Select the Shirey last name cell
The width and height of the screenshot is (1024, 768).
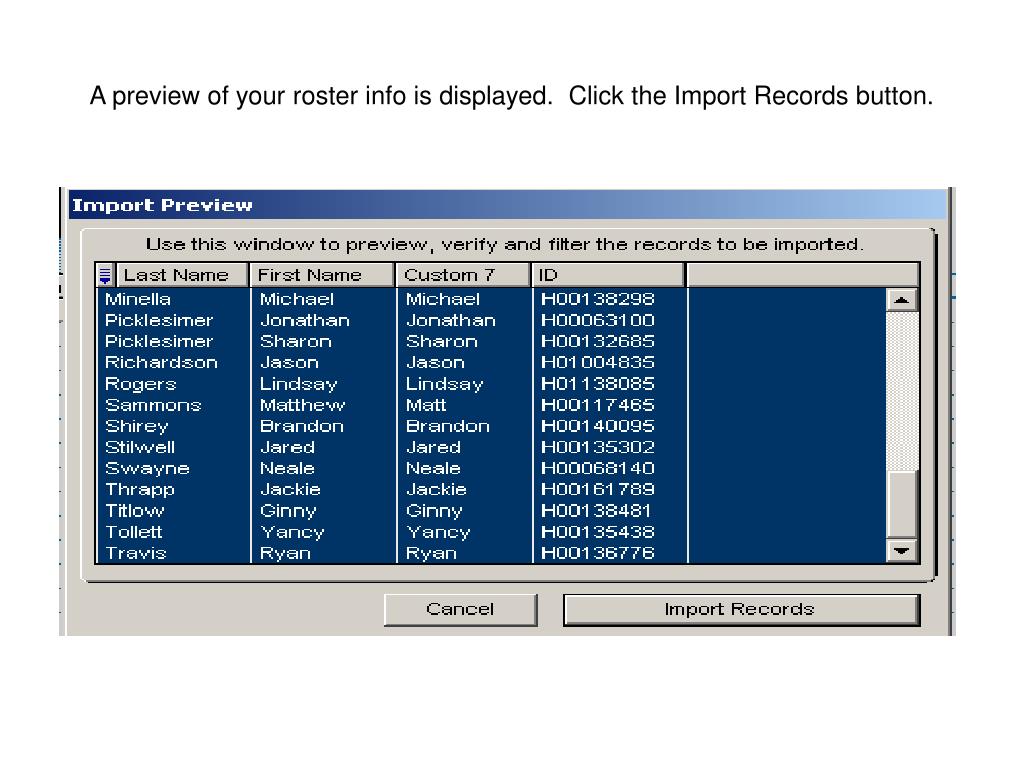tap(136, 426)
